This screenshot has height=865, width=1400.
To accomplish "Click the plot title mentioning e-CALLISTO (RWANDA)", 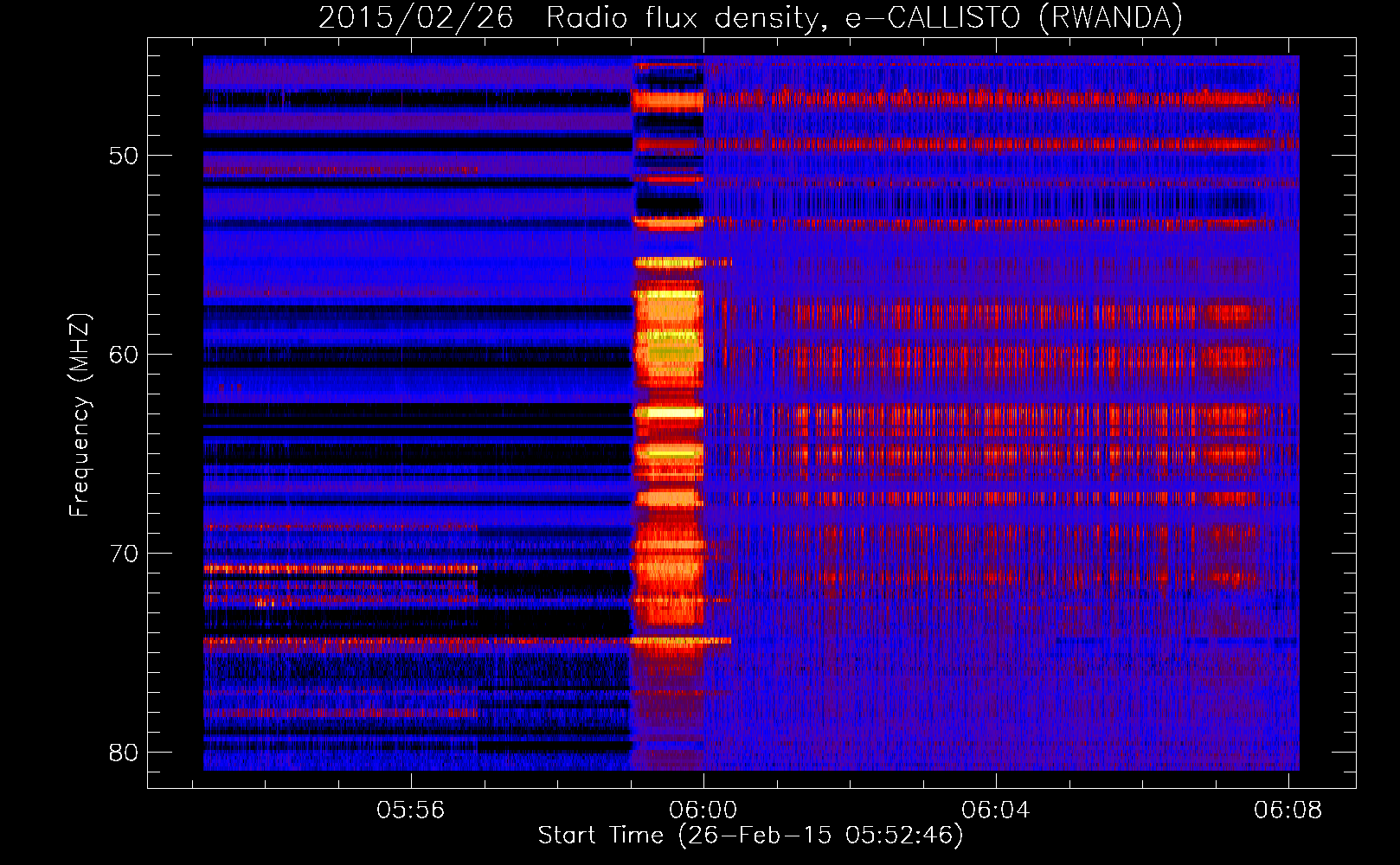I will tap(750, 18).
